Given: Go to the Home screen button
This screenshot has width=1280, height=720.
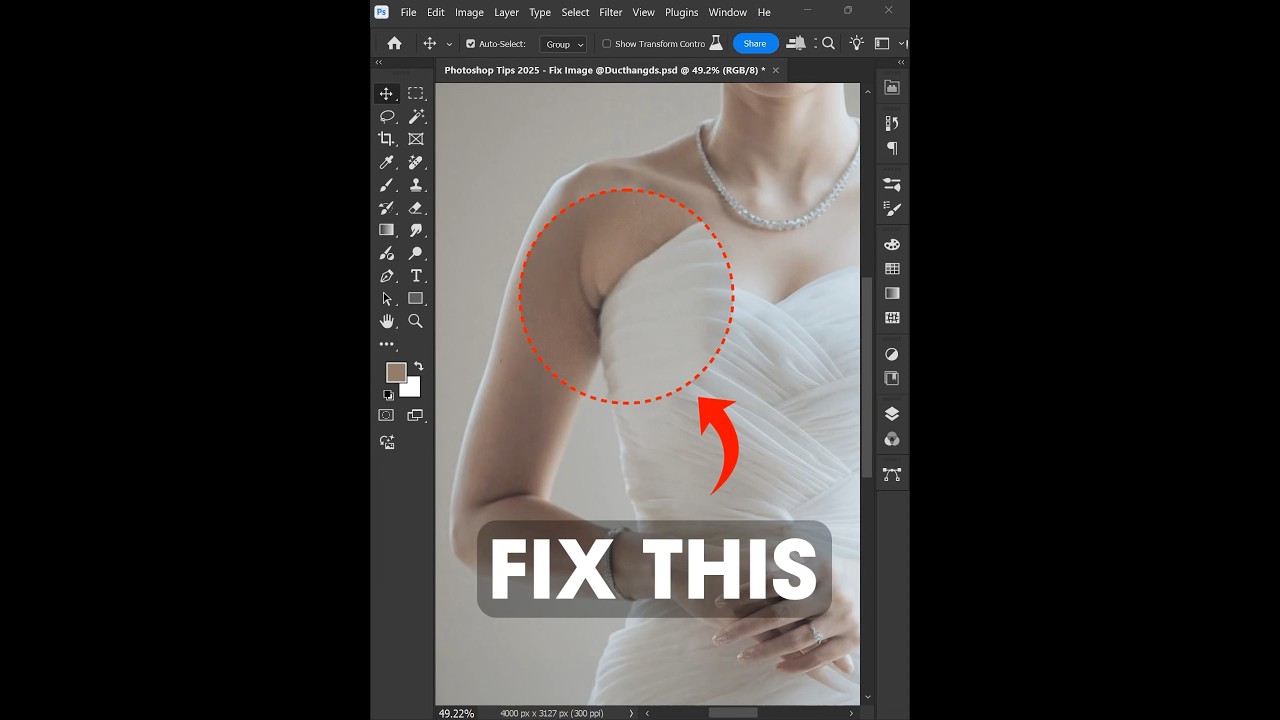Looking at the screenshot, I should pos(394,44).
